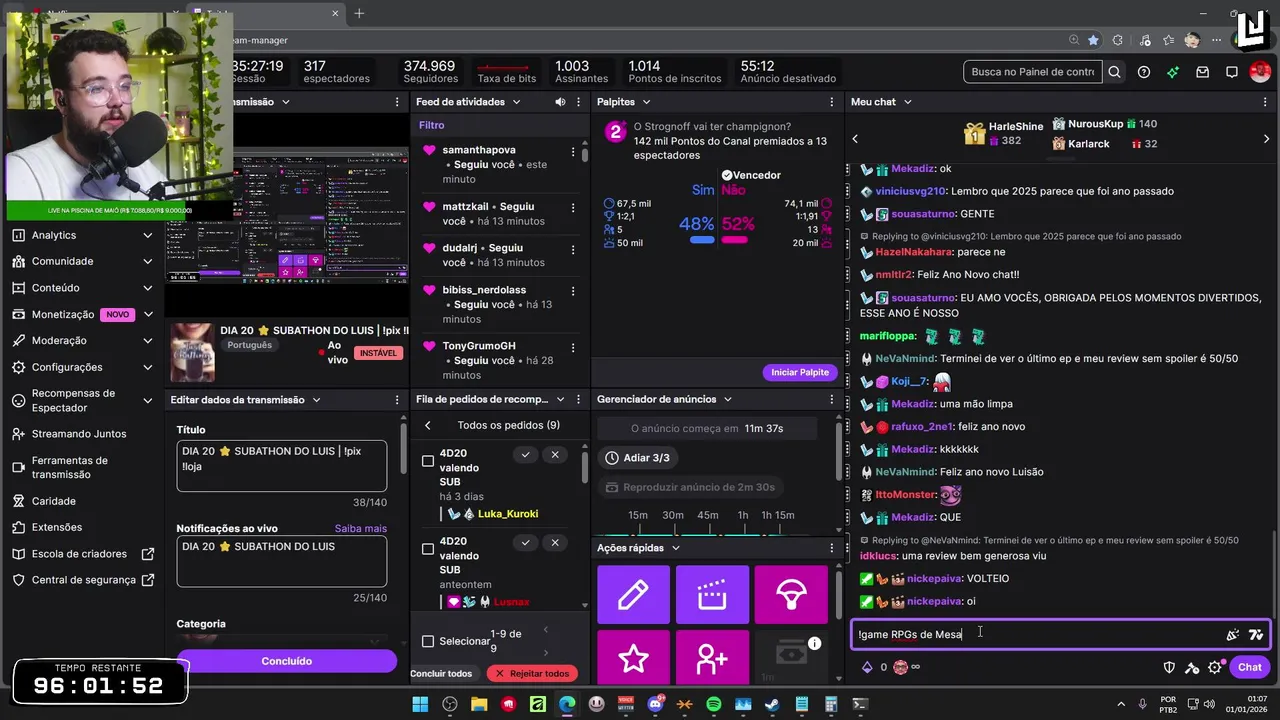
Task: Click the Adiar 3/3 button
Action: coord(637,458)
